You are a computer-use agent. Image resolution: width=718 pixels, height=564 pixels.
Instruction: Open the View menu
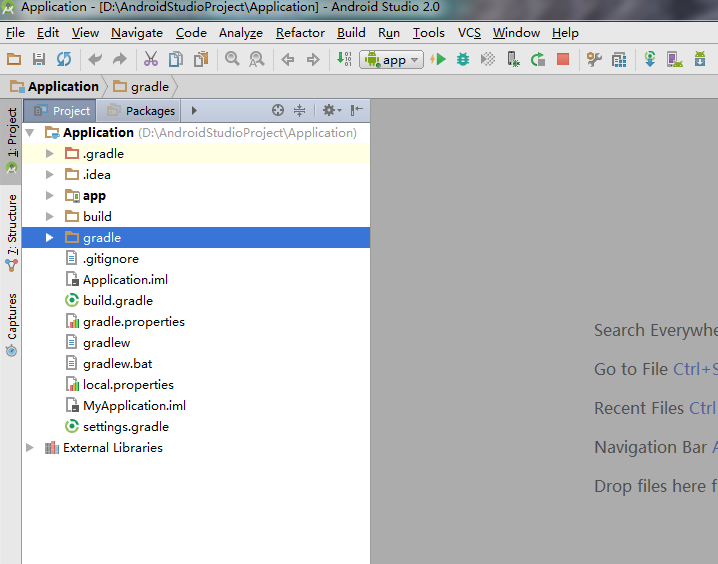[x=85, y=33]
